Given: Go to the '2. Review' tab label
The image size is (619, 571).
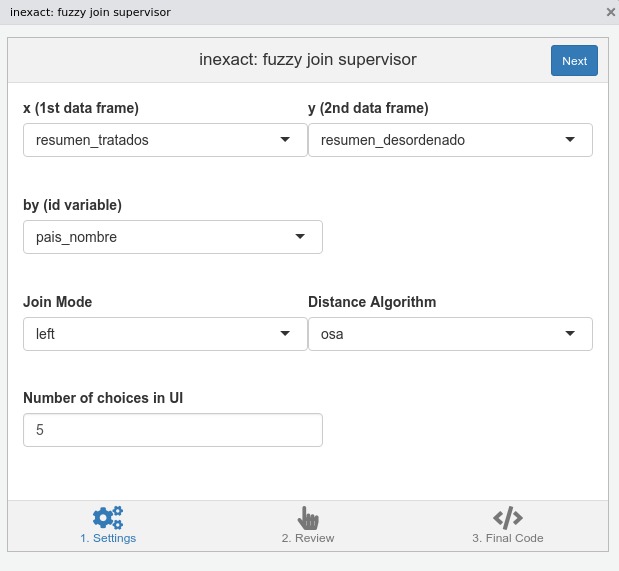Looking at the screenshot, I should click(308, 538).
